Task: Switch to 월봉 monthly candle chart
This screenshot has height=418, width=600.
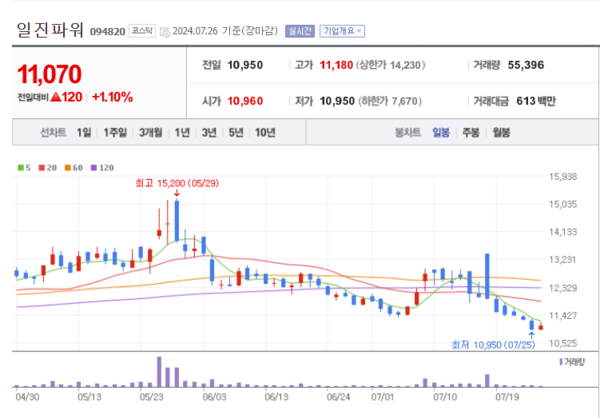Action: click(501, 133)
